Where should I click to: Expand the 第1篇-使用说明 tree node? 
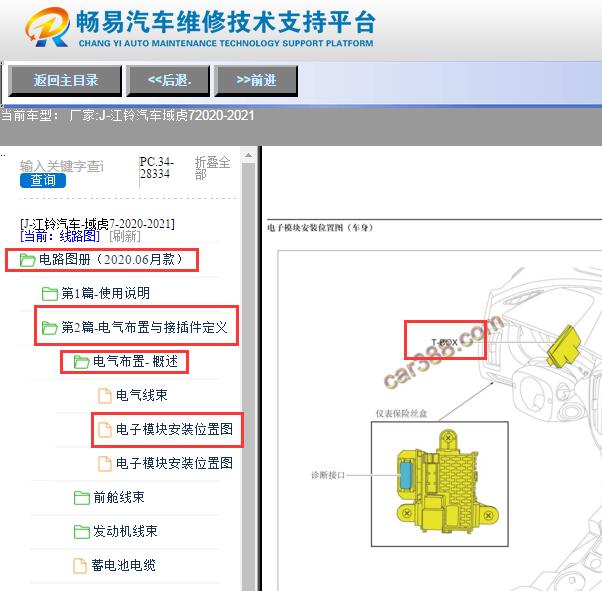[106, 294]
